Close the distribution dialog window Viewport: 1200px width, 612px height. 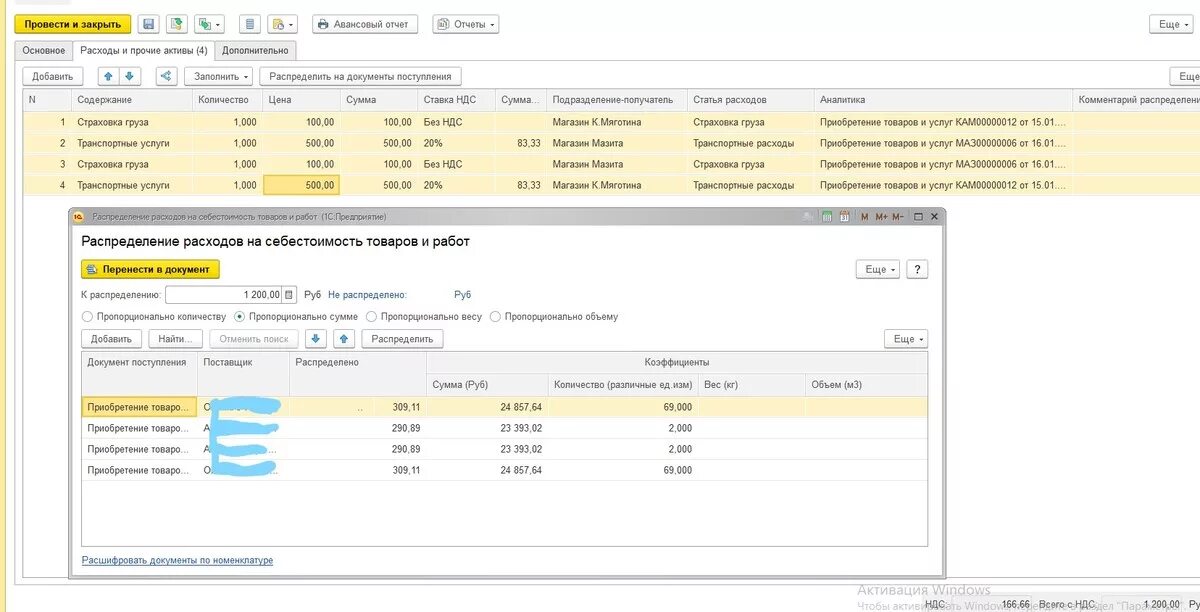tap(934, 217)
